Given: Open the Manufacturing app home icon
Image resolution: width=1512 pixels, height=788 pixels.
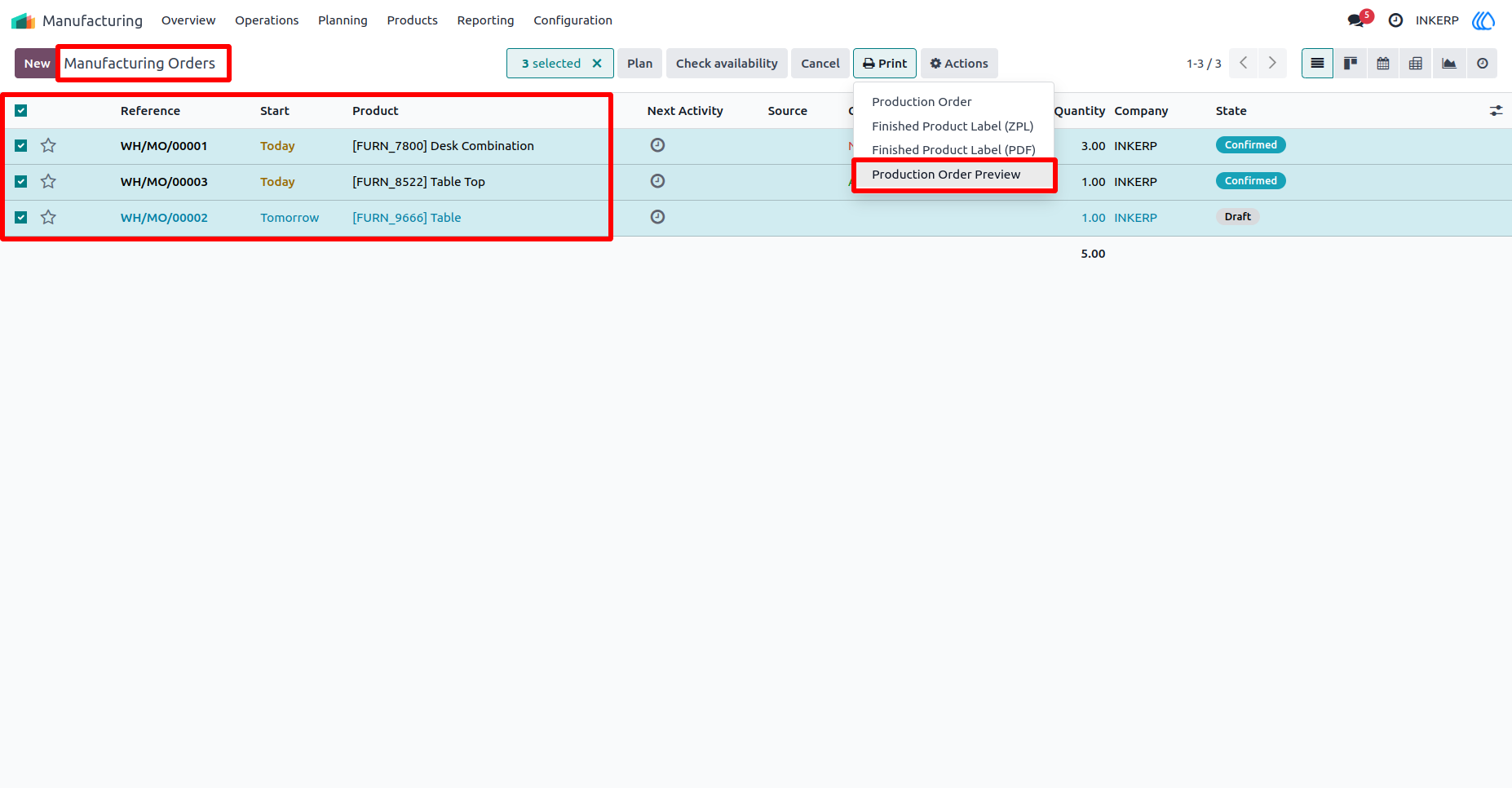Looking at the screenshot, I should click(23, 20).
